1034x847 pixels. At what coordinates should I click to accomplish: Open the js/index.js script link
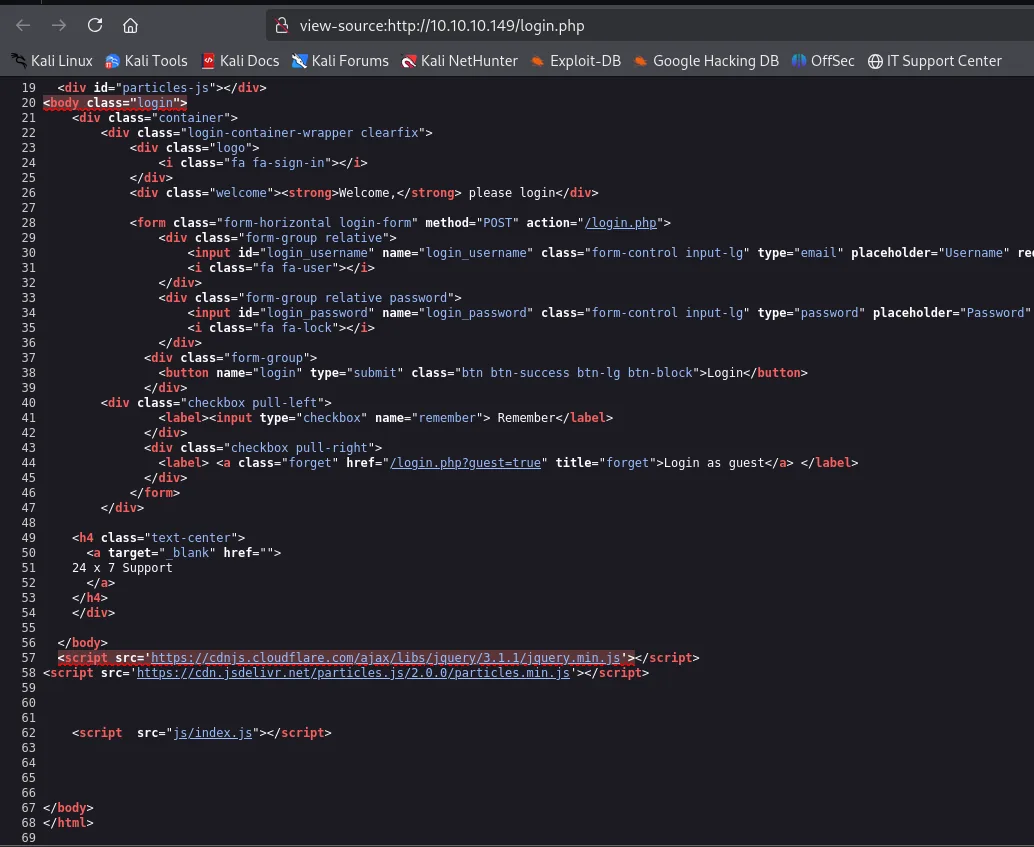point(212,733)
